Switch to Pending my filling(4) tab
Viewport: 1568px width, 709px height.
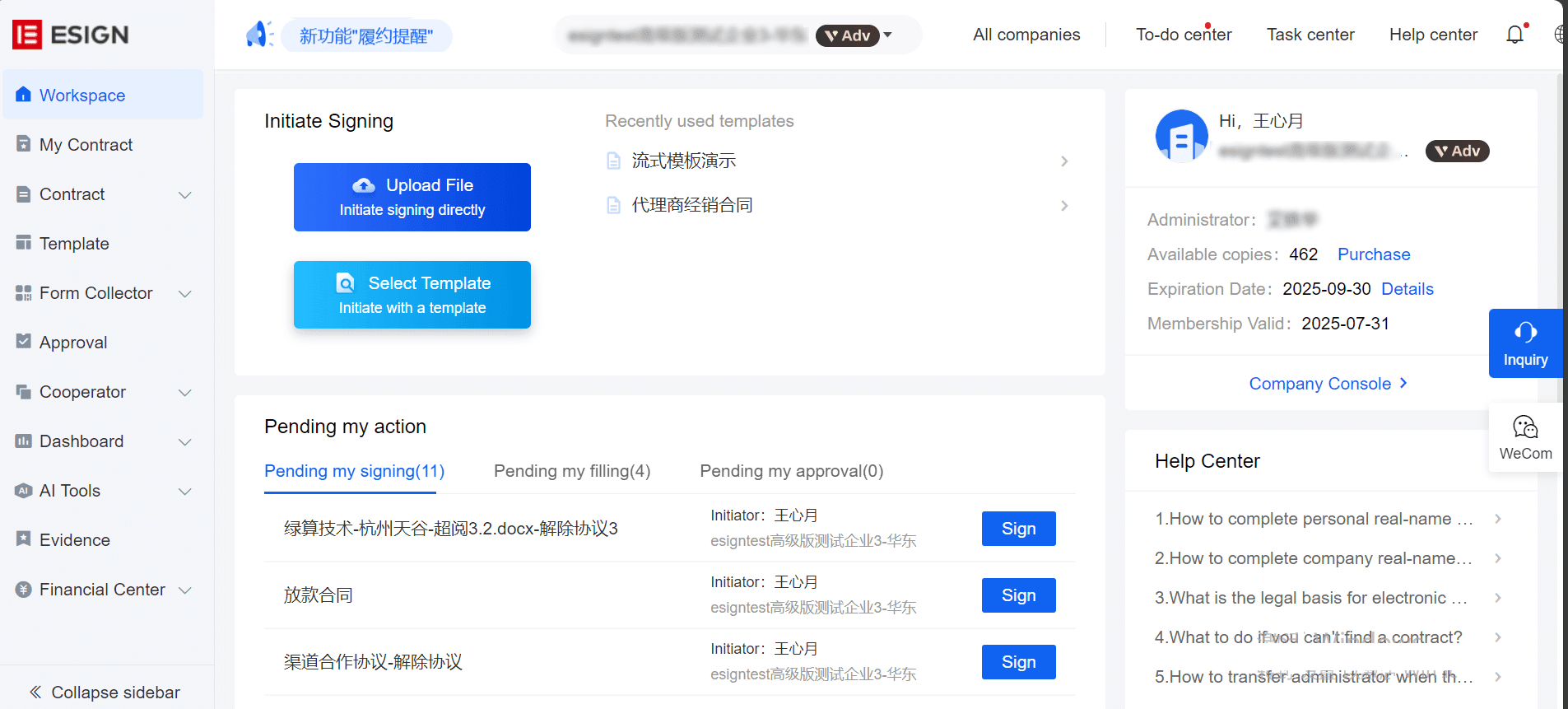click(572, 471)
